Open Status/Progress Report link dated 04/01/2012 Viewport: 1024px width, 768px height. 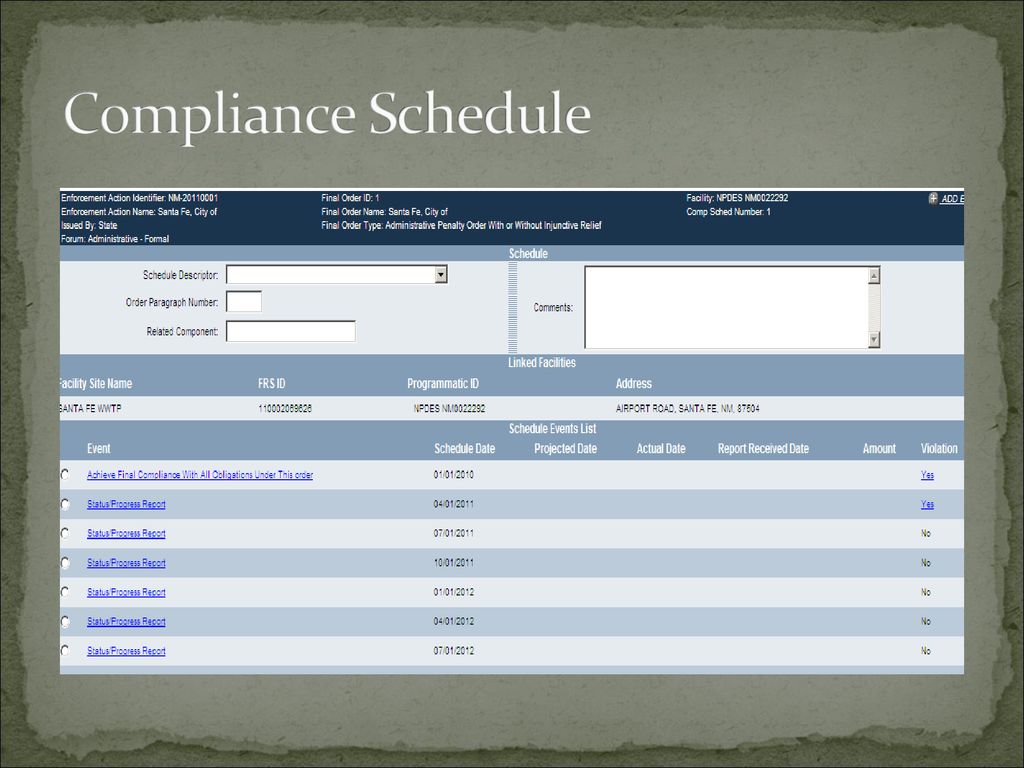[x=126, y=622]
